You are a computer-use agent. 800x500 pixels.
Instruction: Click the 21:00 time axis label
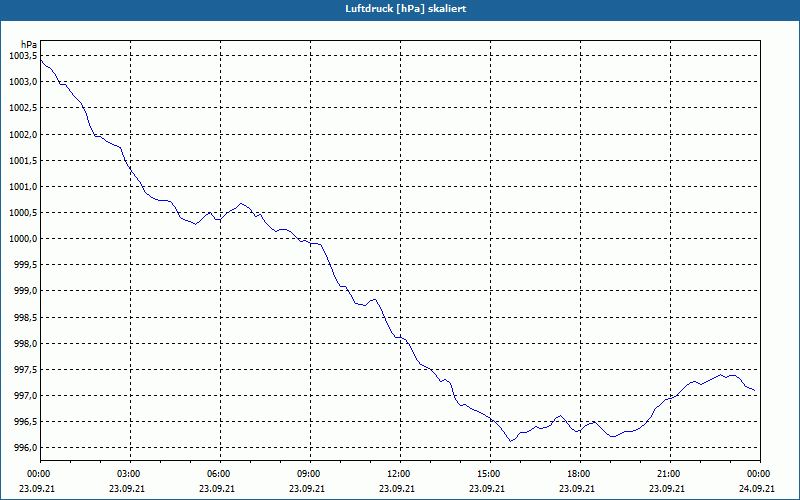point(670,474)
